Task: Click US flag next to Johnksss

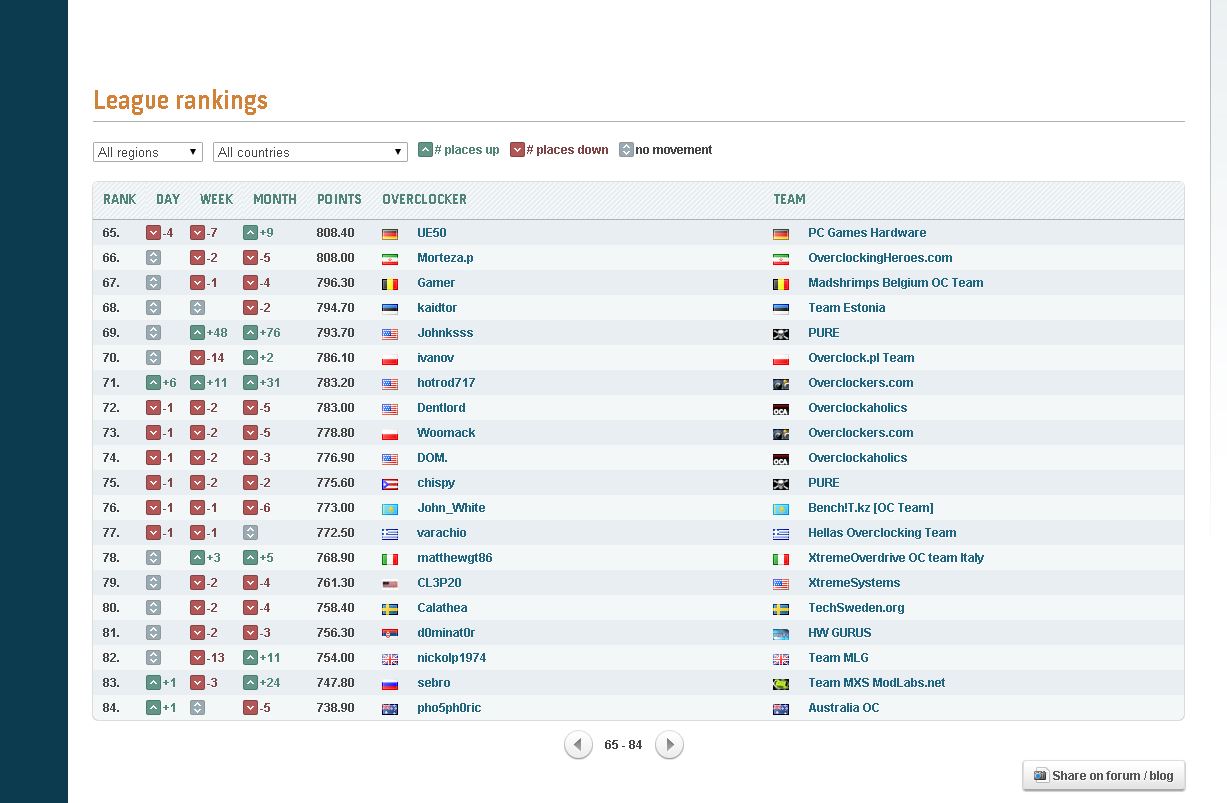Action: click(x=390, y=333)
